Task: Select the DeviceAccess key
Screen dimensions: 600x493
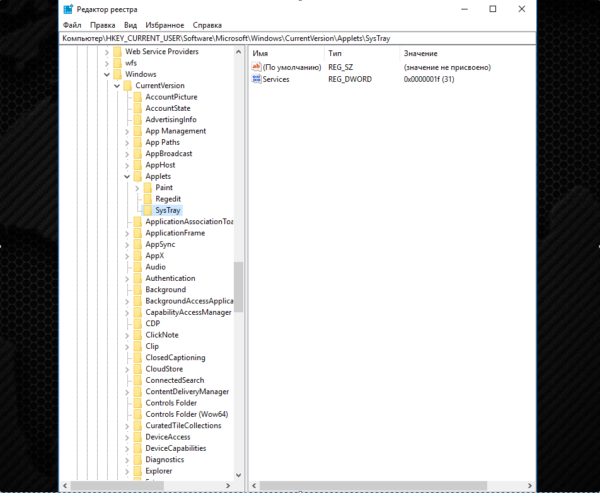Action: point(168,437)
